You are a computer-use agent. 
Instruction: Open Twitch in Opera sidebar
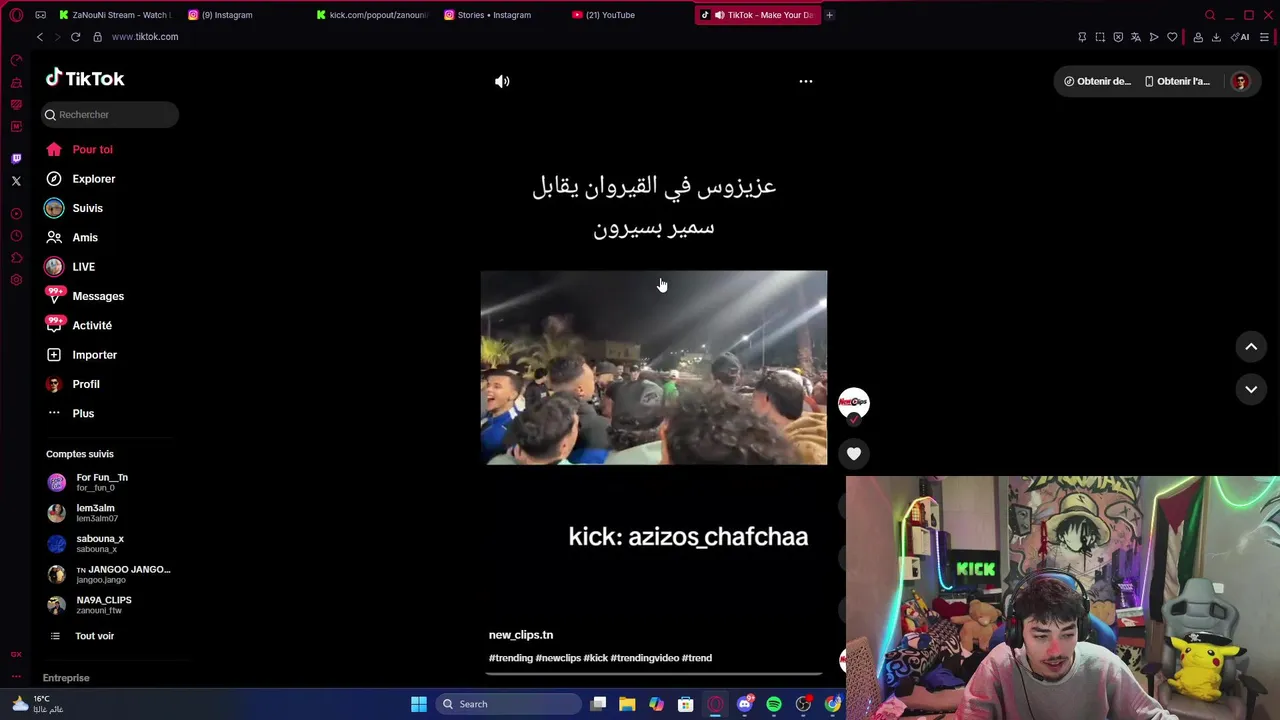(16, 158)
